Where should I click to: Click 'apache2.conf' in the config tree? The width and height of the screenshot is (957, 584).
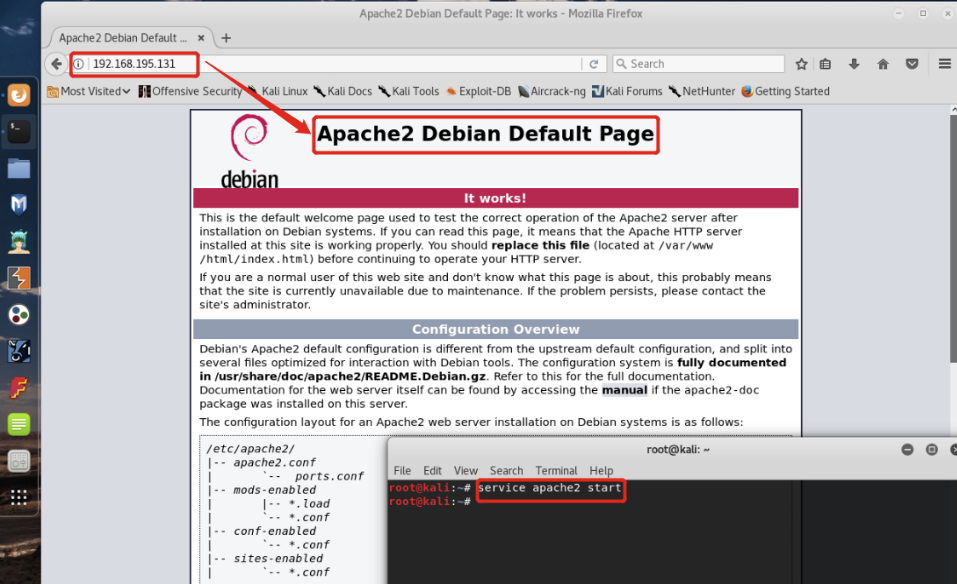coord(275,463)
